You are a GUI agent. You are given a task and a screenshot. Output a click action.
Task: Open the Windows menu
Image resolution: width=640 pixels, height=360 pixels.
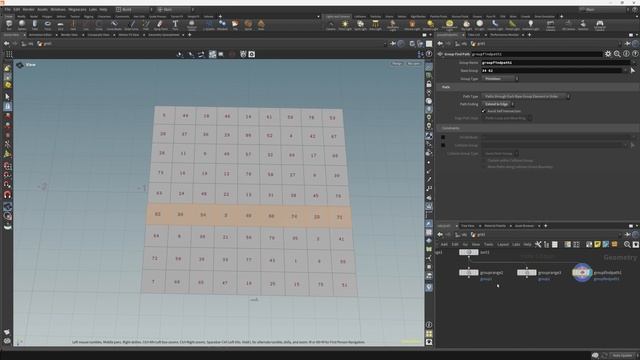coord(58,9)
